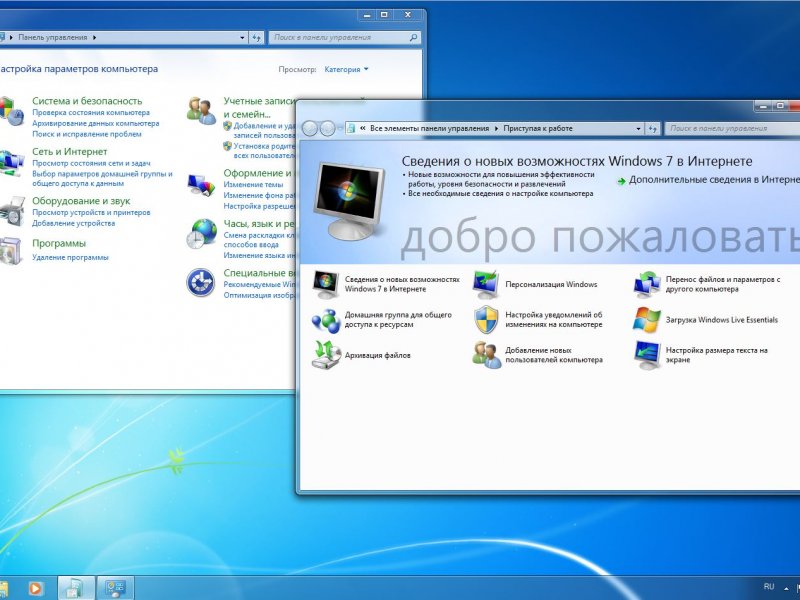800x600 pixels.
Task: Click the Домашняя группа spheres icon
Action: coord(326,320)
